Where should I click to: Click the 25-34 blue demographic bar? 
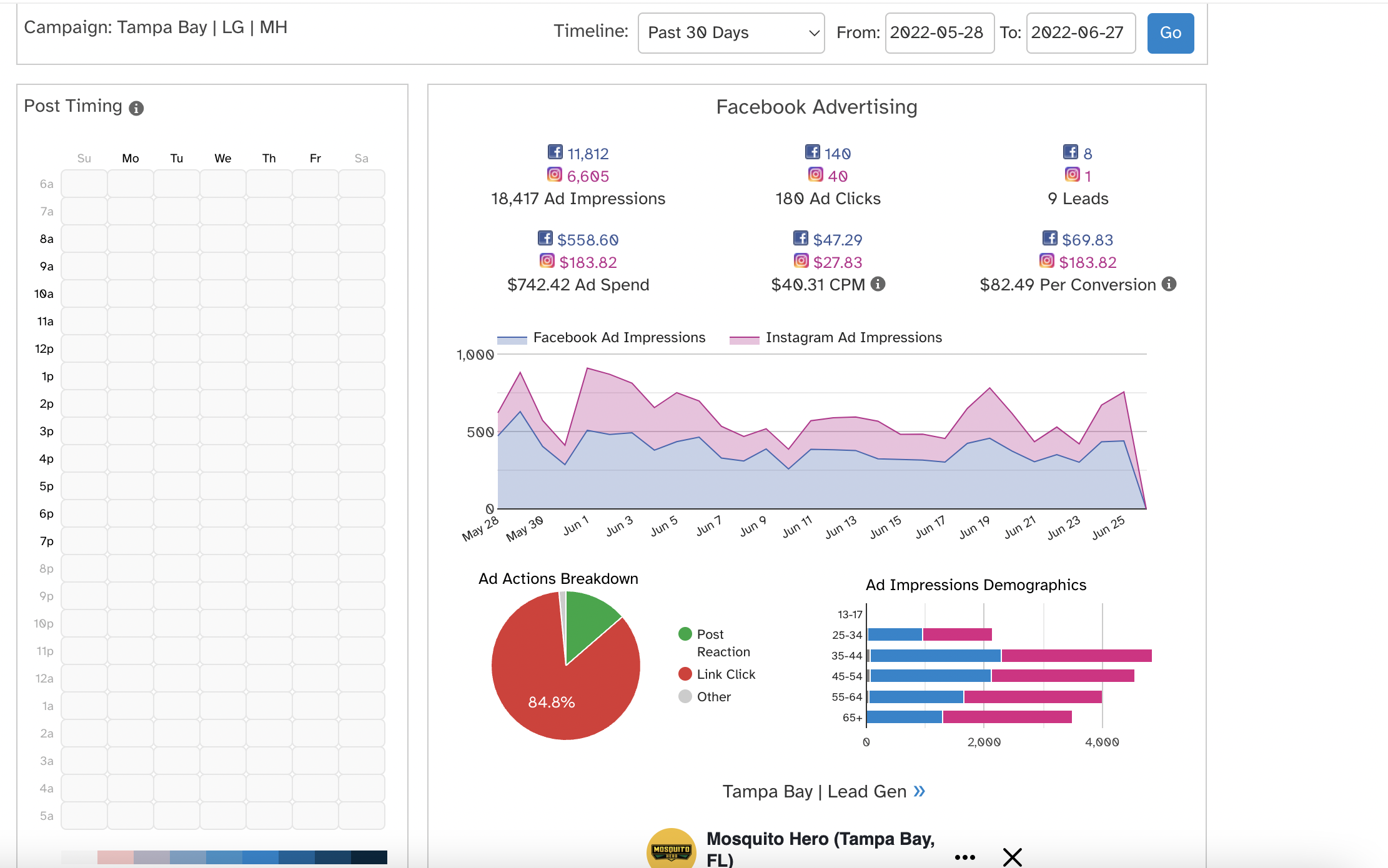click(895, 635)
